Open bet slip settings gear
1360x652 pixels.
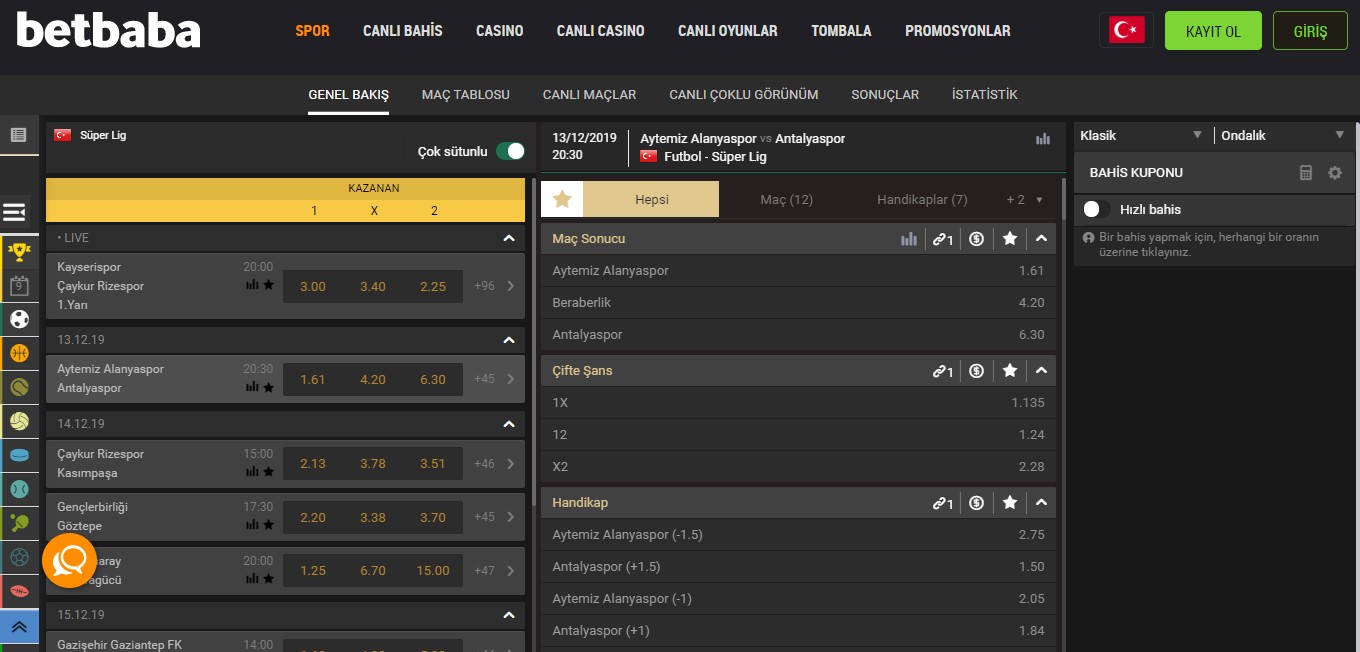point(1335,173)
